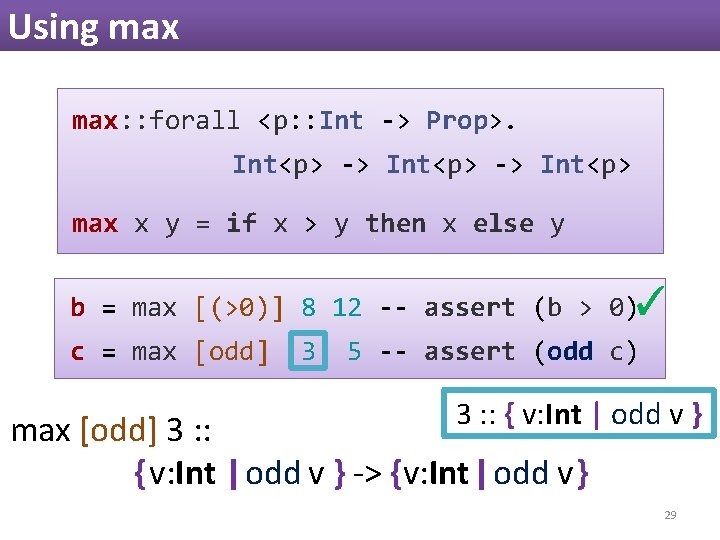Click the 'b = max [(>0)] 8 12' line
The width and height of the screenshot is (720, 540).
coord(216,308)
